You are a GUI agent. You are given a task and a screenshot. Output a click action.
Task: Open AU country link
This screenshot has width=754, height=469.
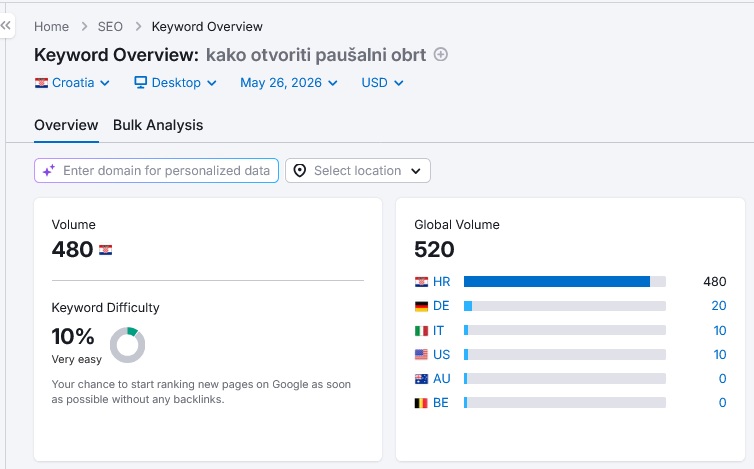coord(441,379)
